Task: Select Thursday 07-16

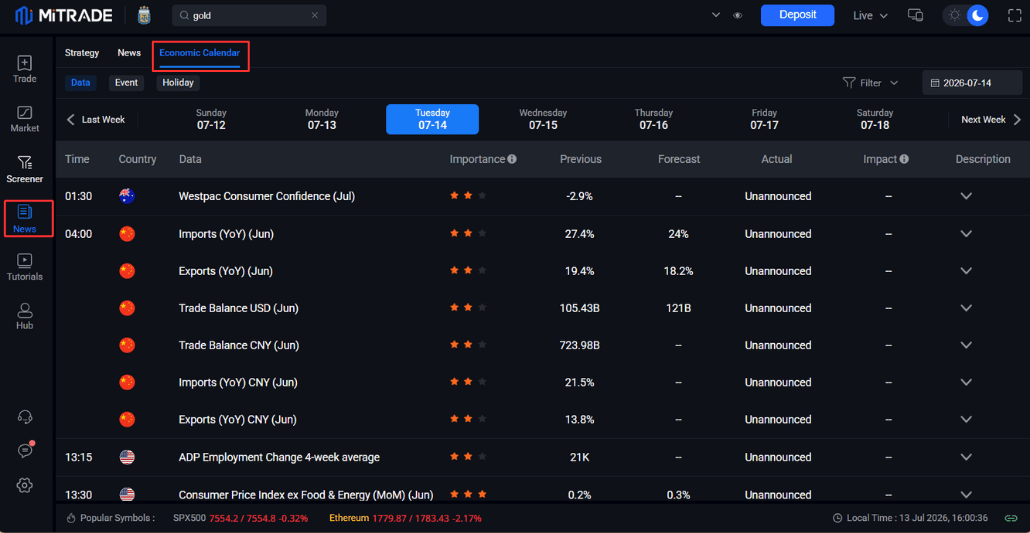Action: coord(654,119)
